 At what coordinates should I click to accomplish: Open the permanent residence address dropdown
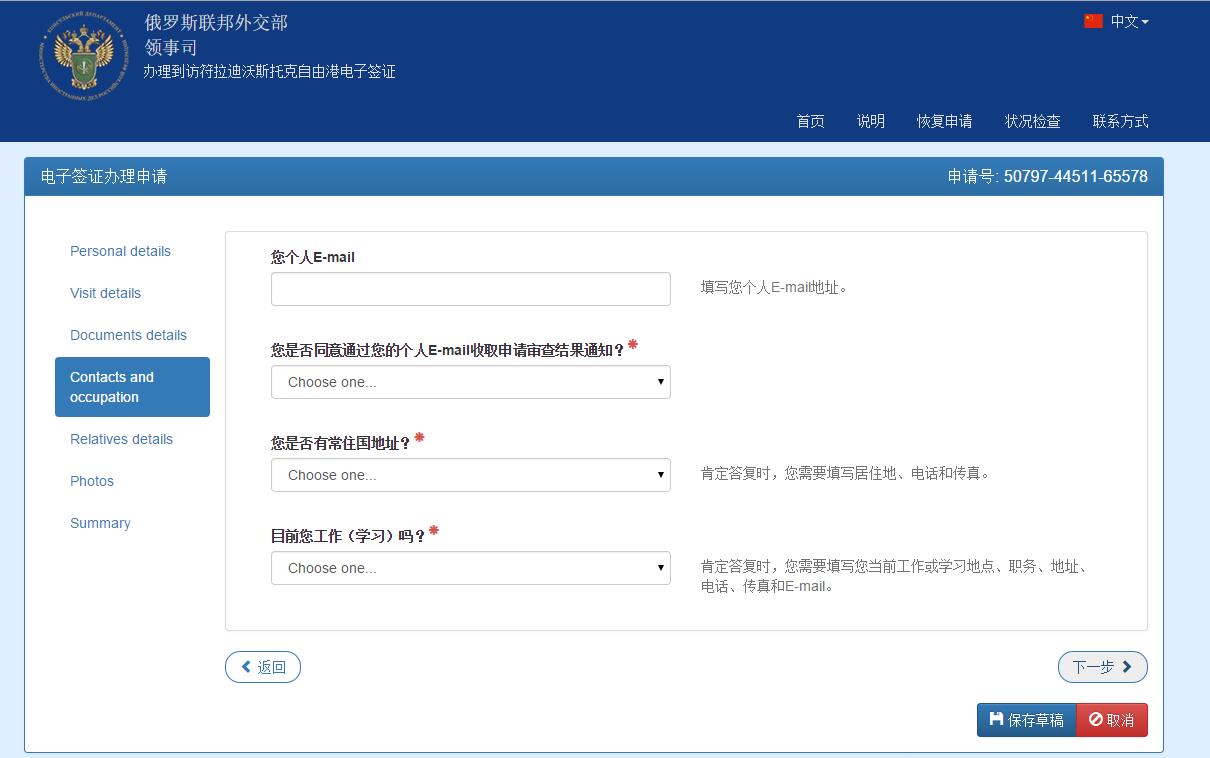click(470, 475)
